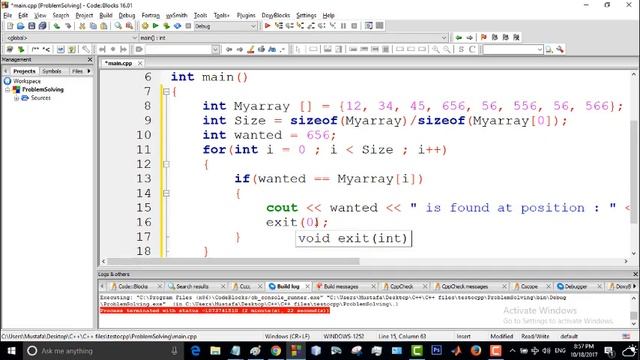
Task: Open Find using the magnifier icon
Action: (118, 26)
